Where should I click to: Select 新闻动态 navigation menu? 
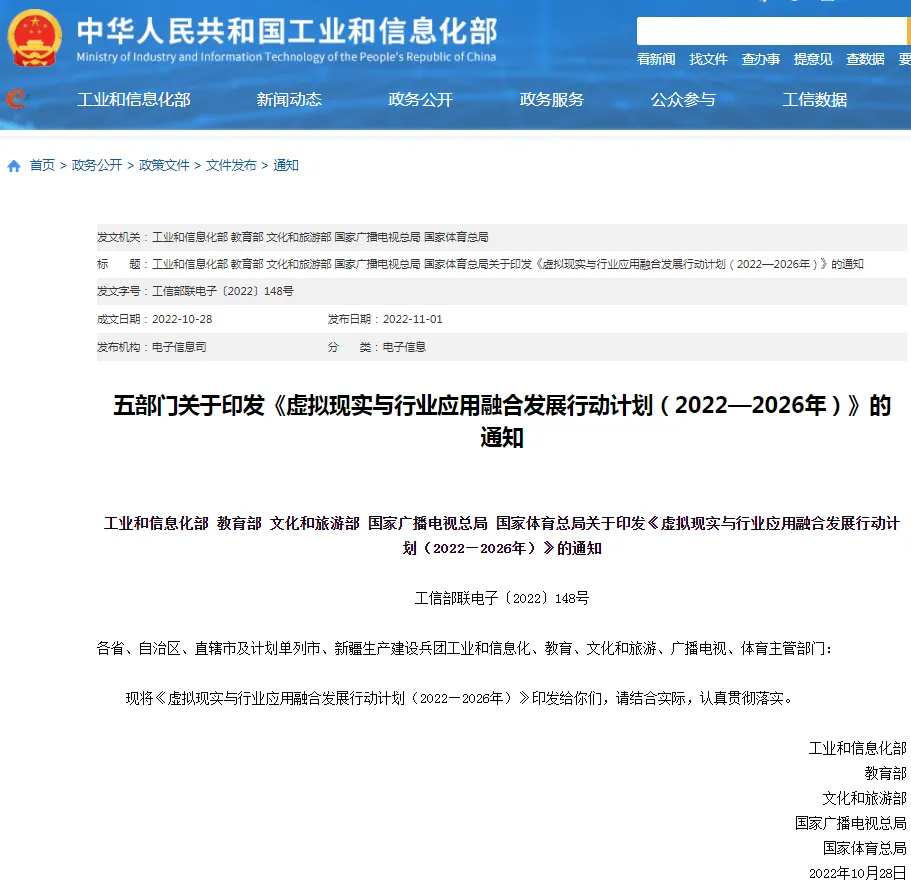coord(289,100)
